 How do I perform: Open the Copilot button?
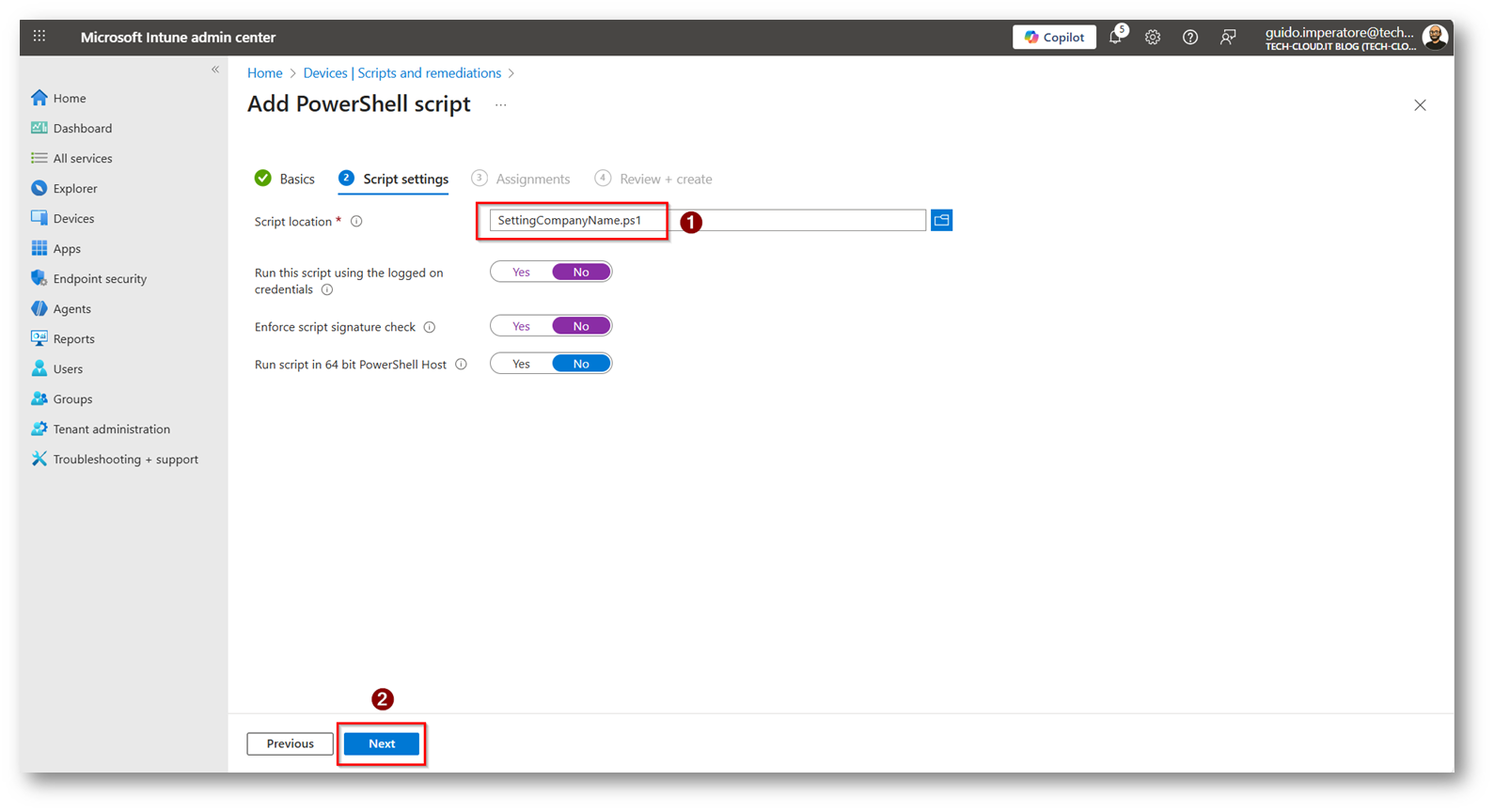click(x=1054, y=37)
